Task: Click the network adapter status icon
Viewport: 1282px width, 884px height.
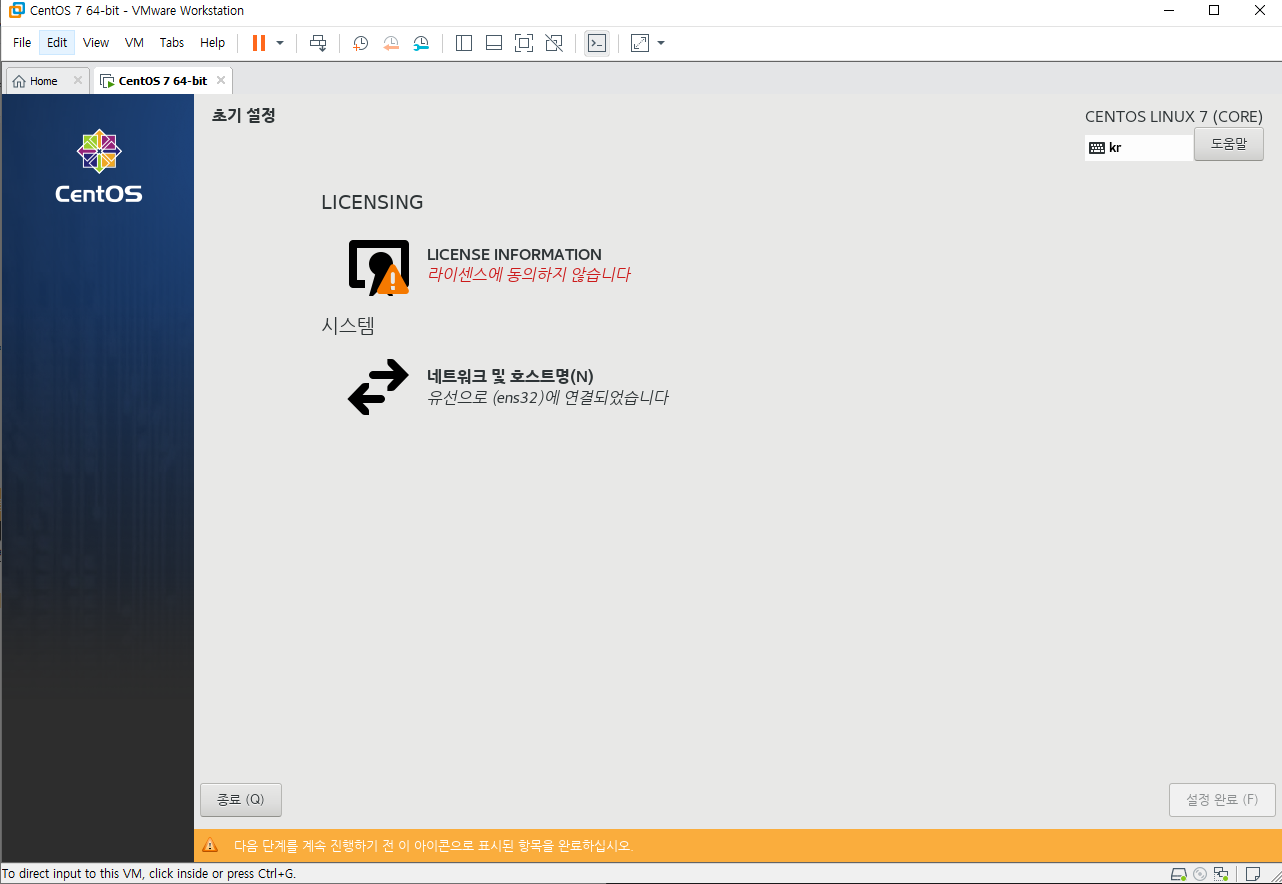Action: [1220, 874]
